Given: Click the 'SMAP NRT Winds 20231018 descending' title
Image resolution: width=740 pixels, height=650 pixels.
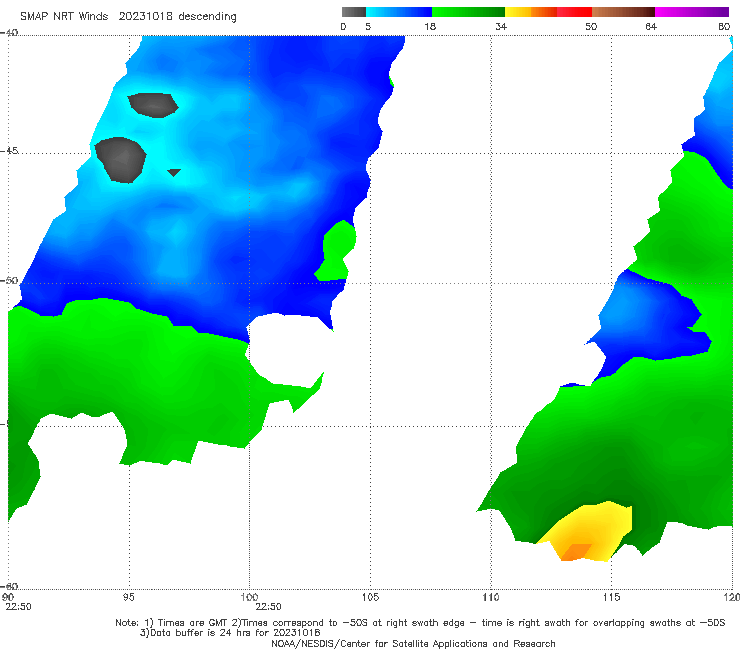Looking at the screenshot, I should pyautogui.click(x=128, y=17).
